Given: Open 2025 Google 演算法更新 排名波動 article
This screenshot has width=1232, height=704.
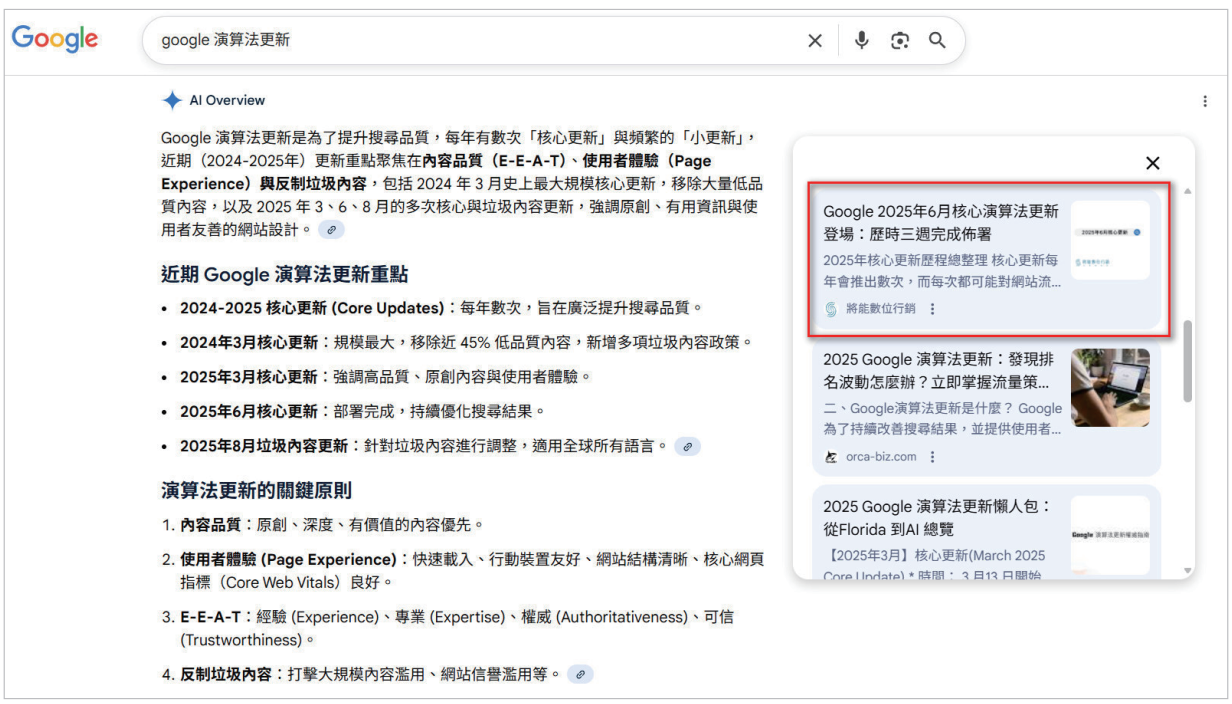Looking at the screenshot, I should pos(940,370).
